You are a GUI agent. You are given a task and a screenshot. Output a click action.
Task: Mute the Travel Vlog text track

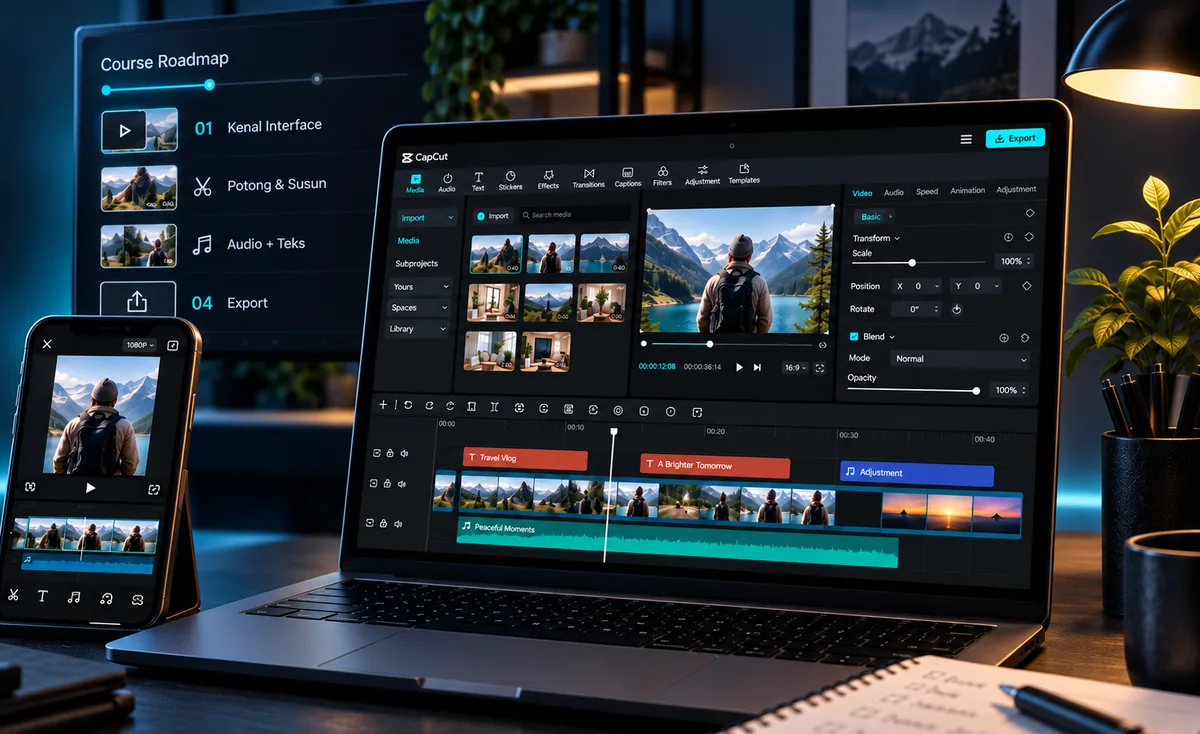404,453
